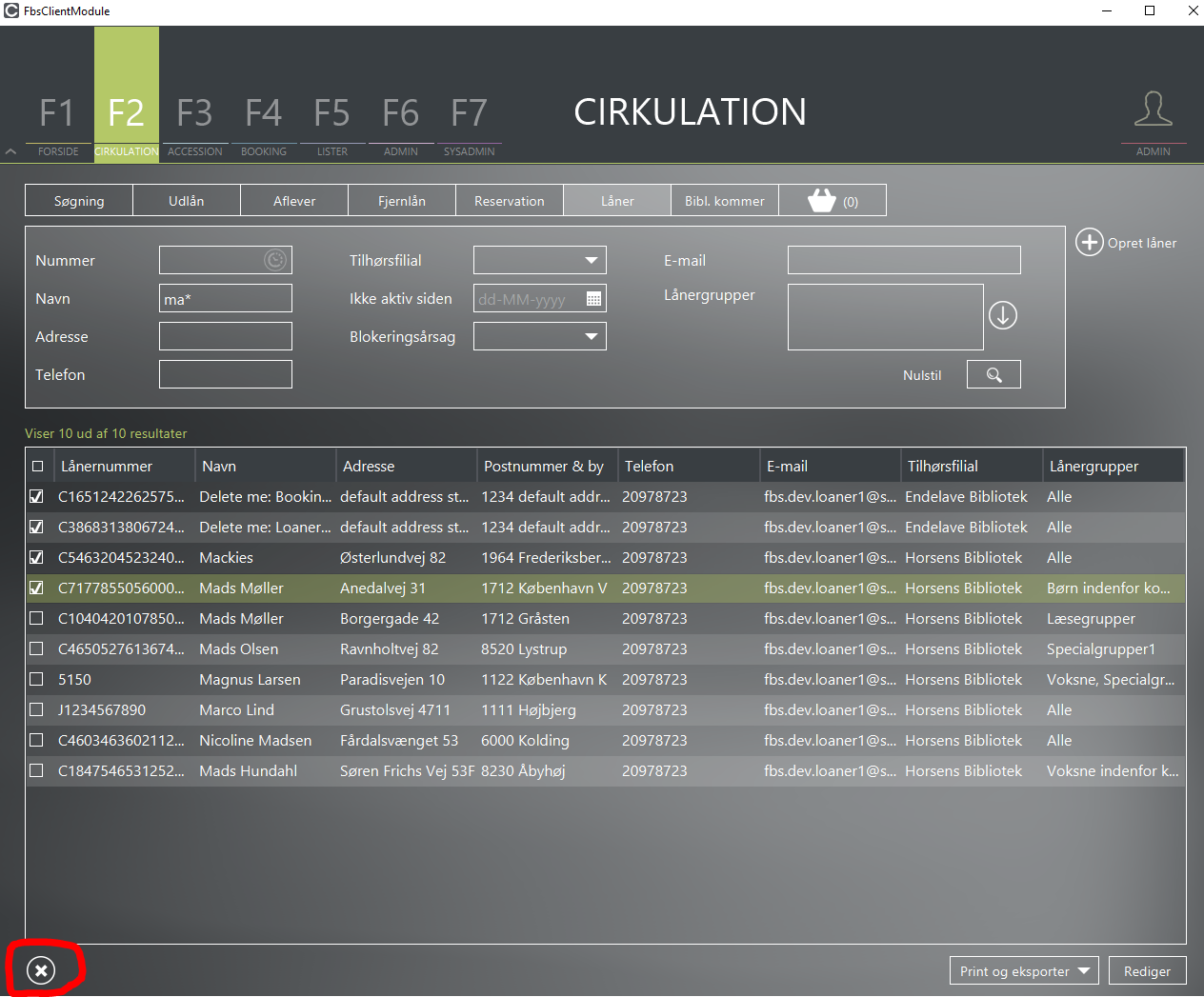Image resolution: width=1204 pixels, height=997 pixels.
Task: Open the Tilhørsfilial dropdown
Action: tap(540, 260)
